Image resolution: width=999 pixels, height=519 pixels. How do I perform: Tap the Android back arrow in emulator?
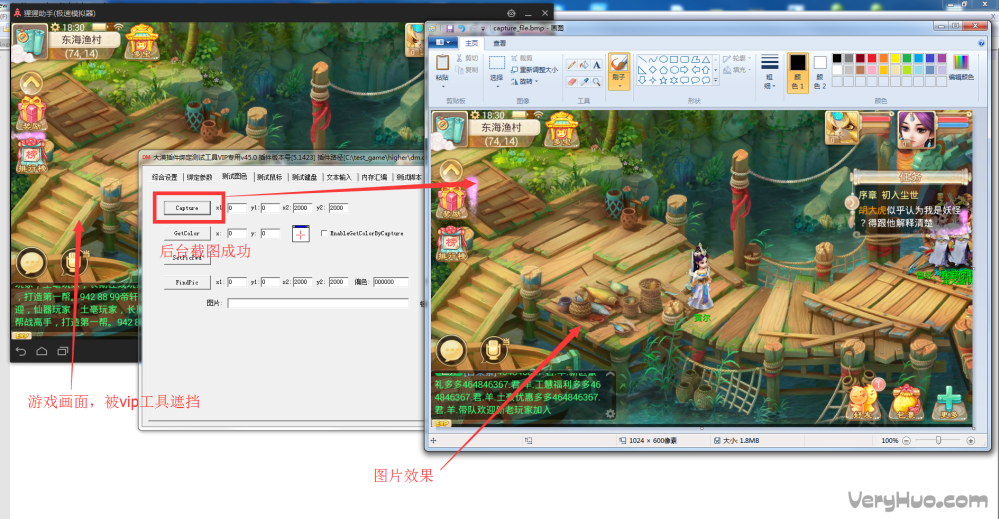pos(21,351)
